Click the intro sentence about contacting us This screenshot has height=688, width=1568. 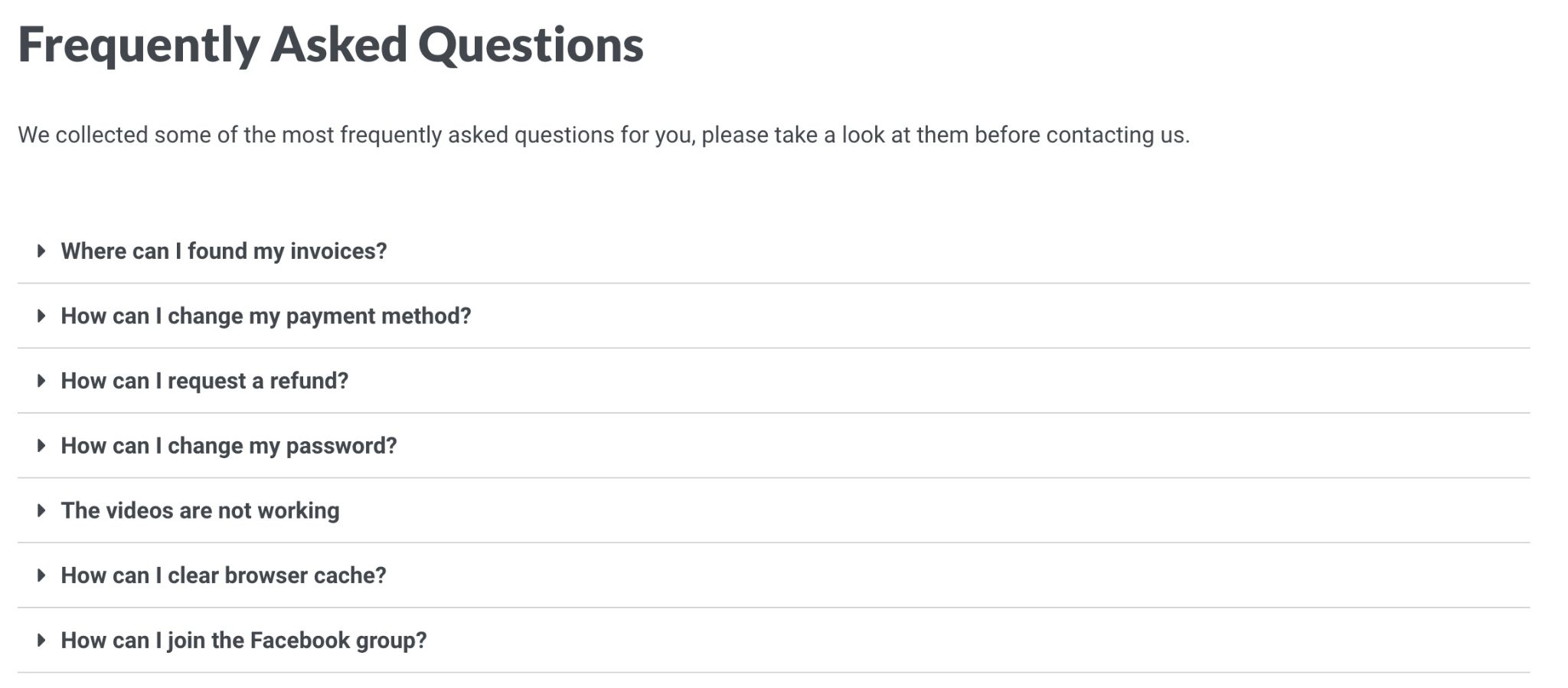point(603,135)
